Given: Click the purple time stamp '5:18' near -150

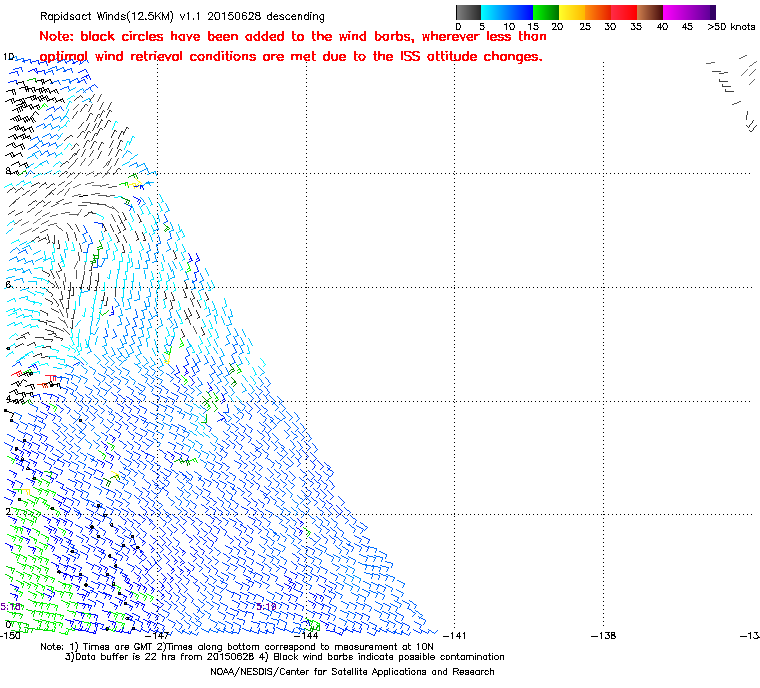Looking at the screenshot, I should click(10, 607).
